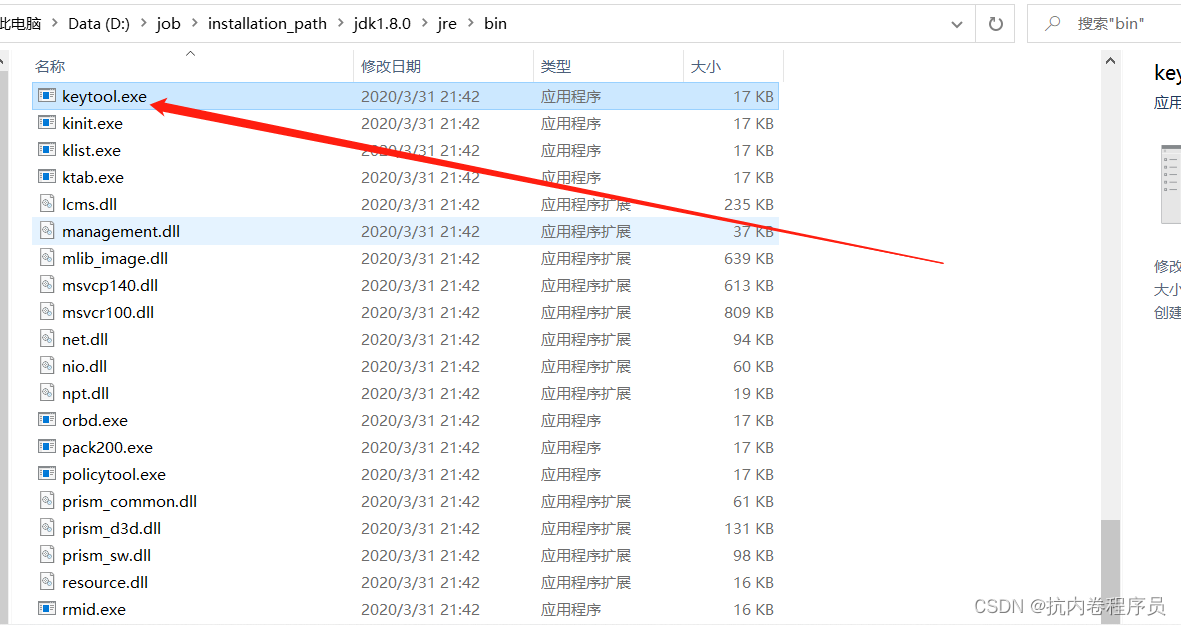1181x625 pixels.
Task: Select the management.dll file icon
Action: [x=47, y=231]
